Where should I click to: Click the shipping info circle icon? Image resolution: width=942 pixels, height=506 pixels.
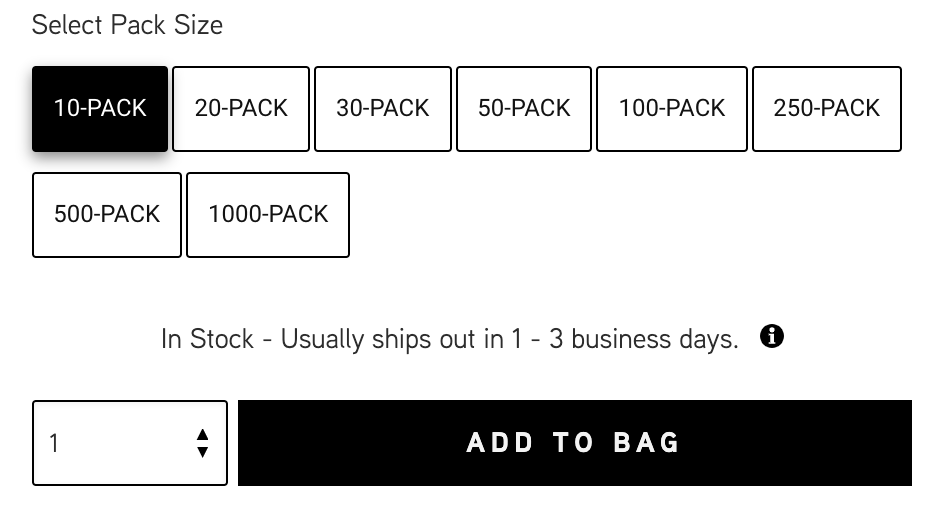[x=771, y=336]
